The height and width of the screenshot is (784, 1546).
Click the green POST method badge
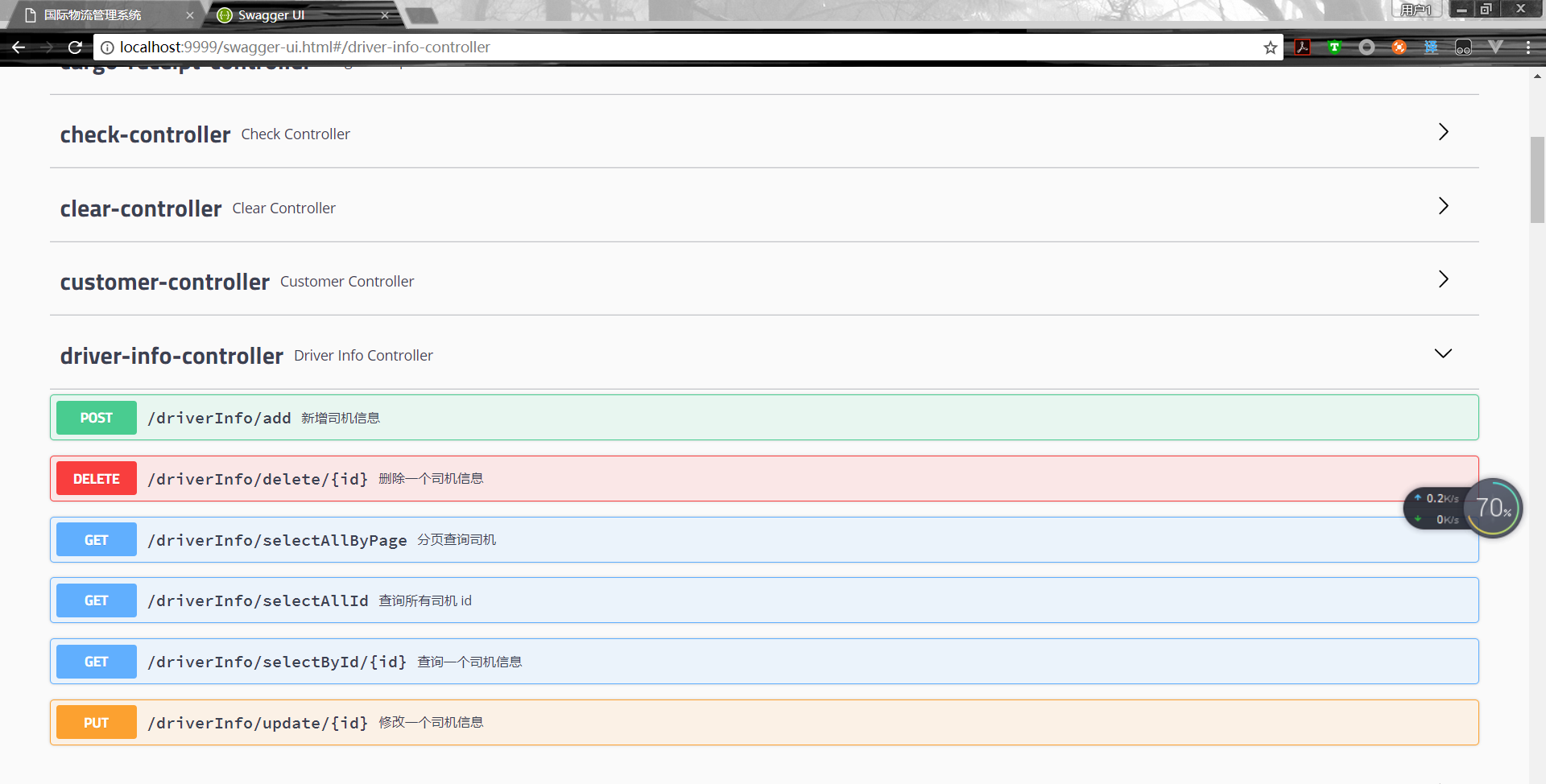97,418
